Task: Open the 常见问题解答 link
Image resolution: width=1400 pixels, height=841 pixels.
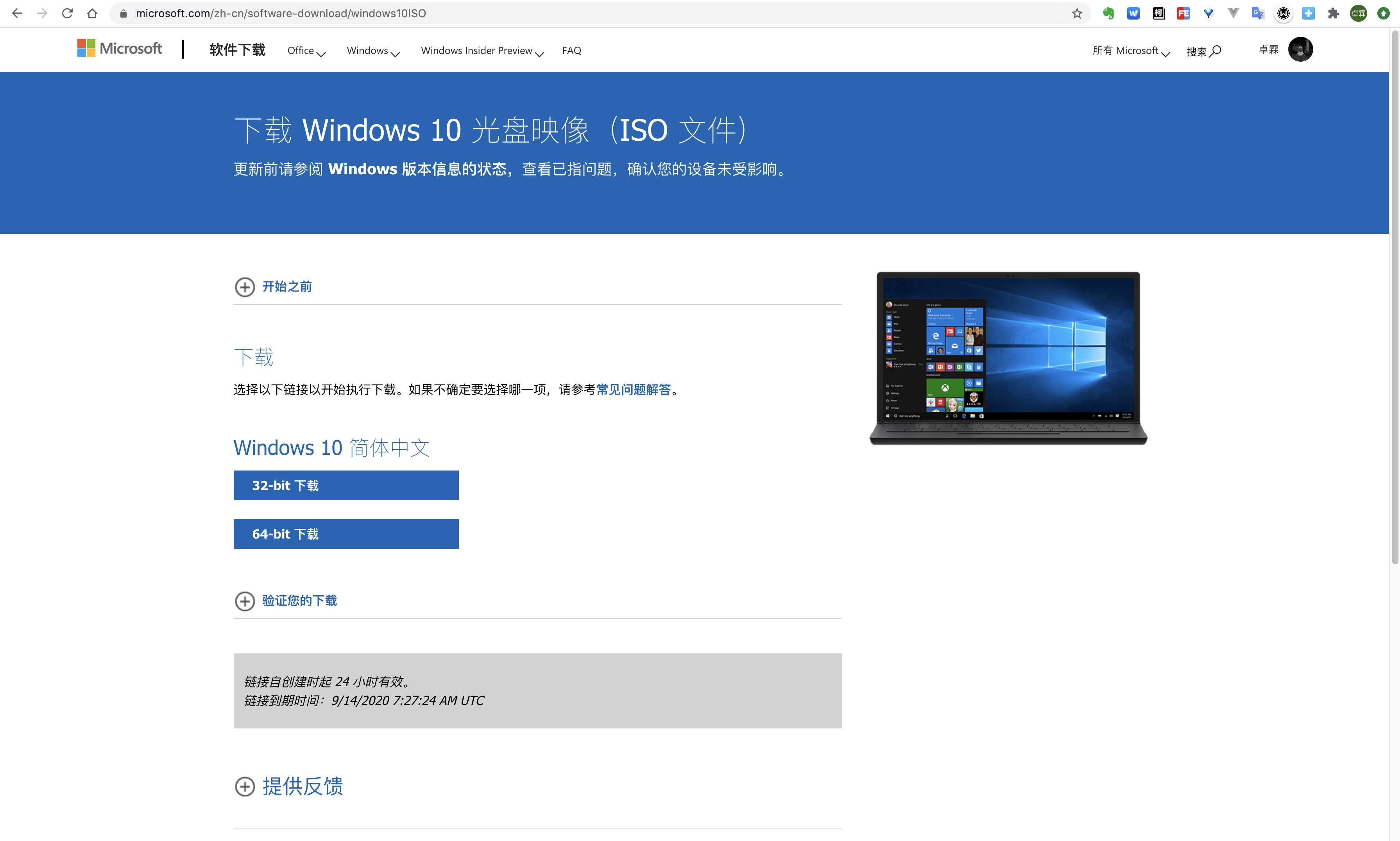Action: click(x=633, y=389)
